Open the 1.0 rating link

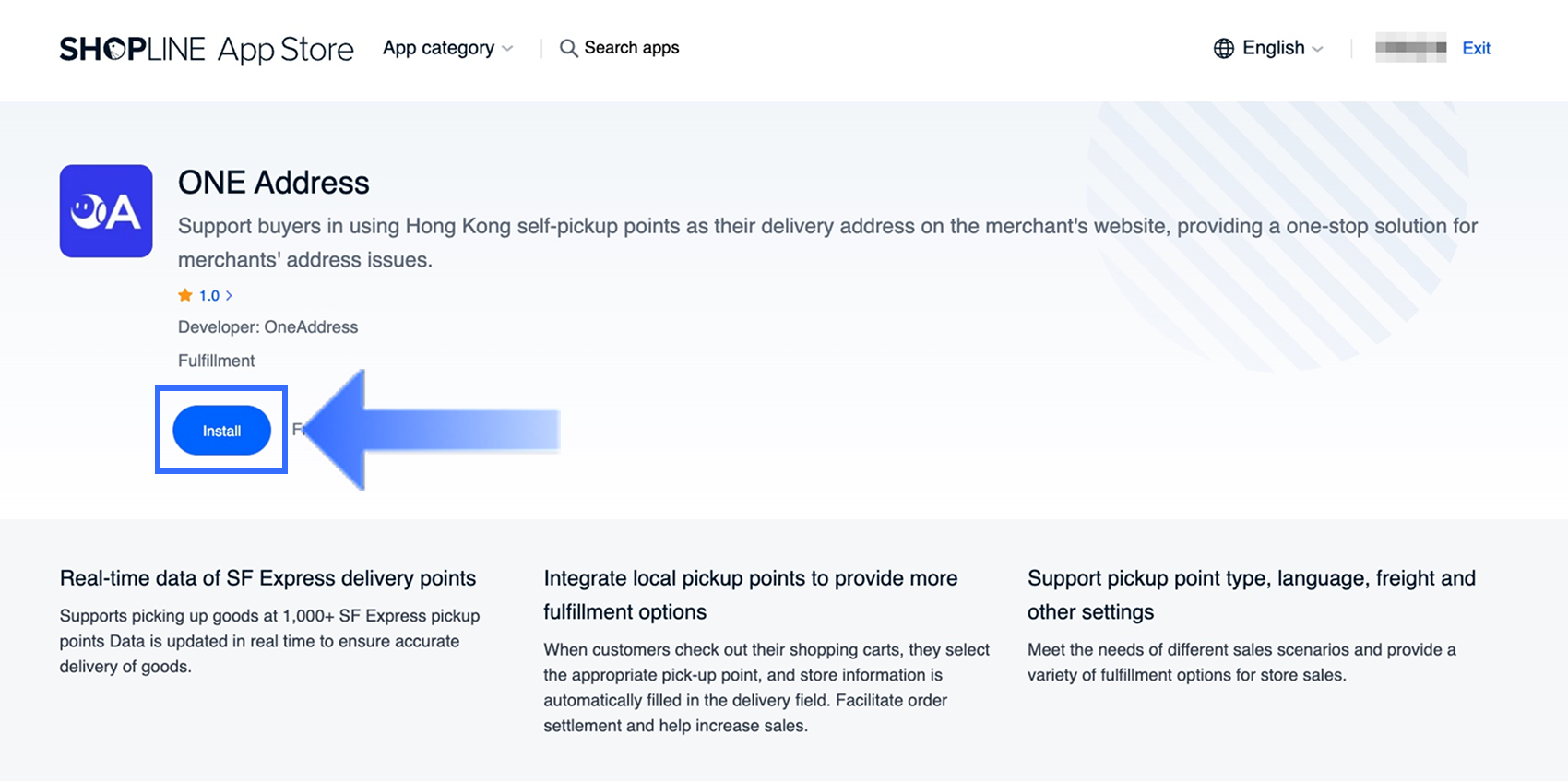(209, 295)
